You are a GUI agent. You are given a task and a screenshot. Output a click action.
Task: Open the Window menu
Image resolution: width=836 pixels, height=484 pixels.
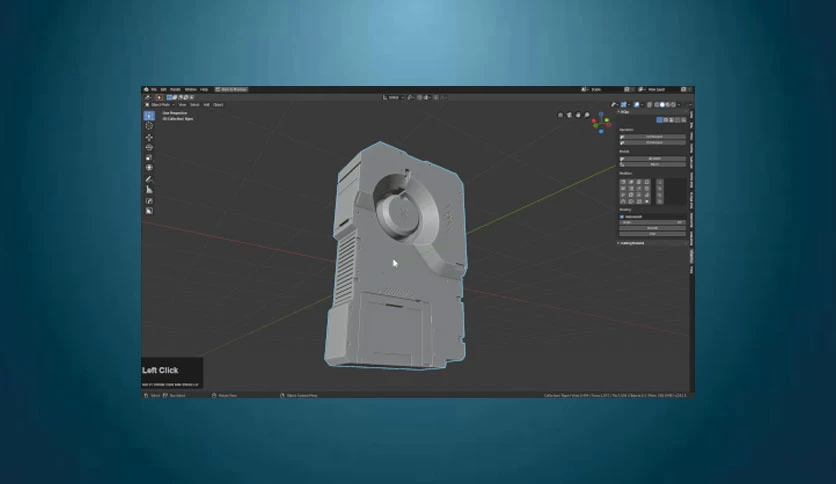point(190,90)
